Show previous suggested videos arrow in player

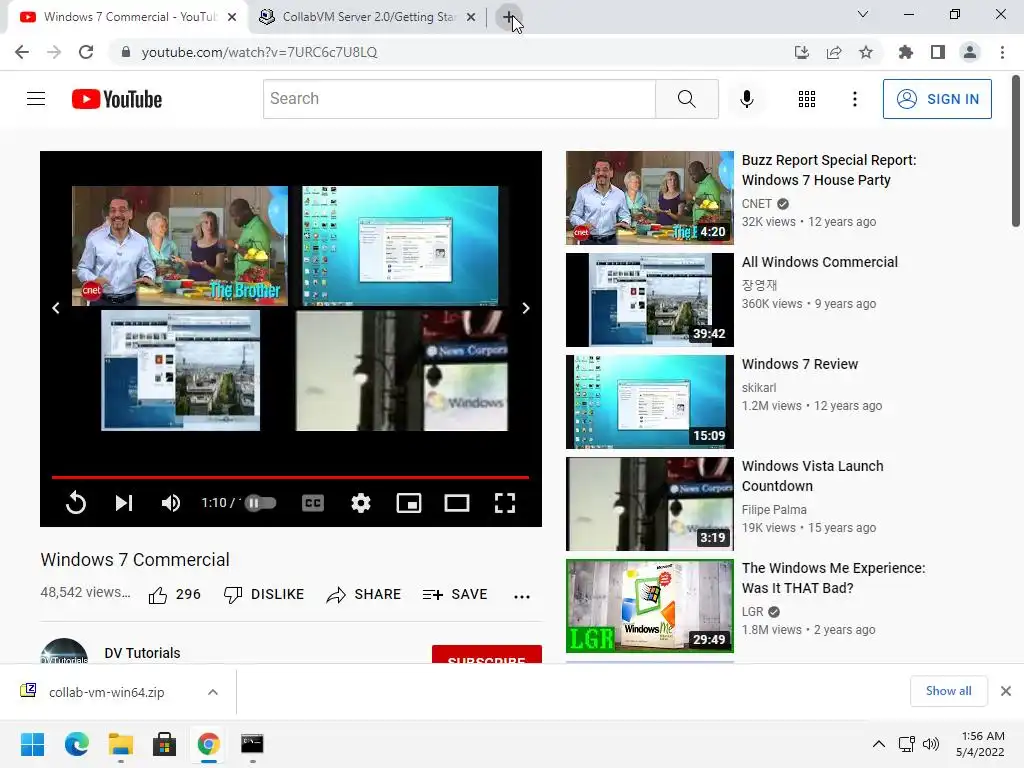tap(56, 308)
